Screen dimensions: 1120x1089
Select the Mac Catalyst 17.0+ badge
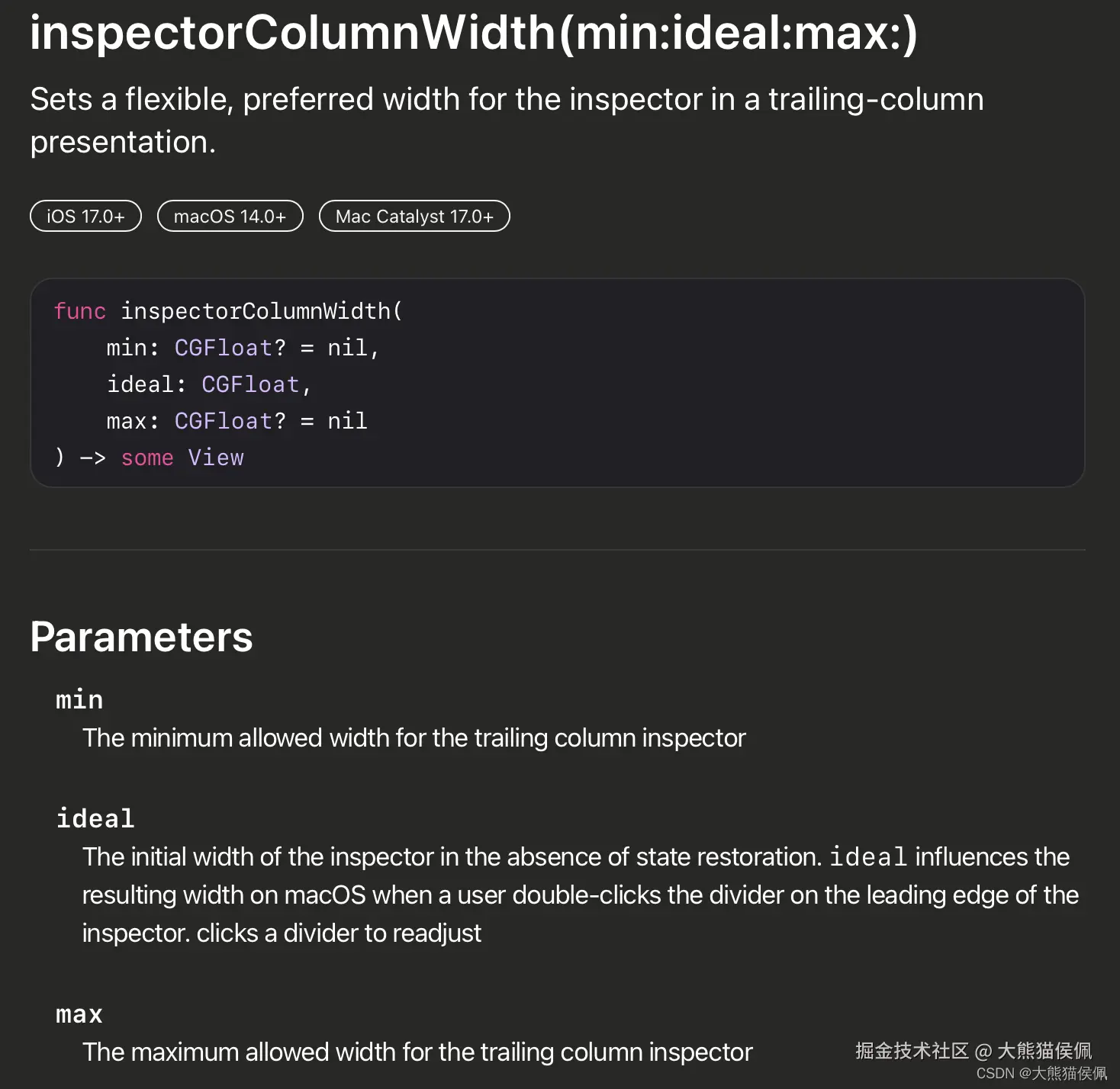click(414, 217)
